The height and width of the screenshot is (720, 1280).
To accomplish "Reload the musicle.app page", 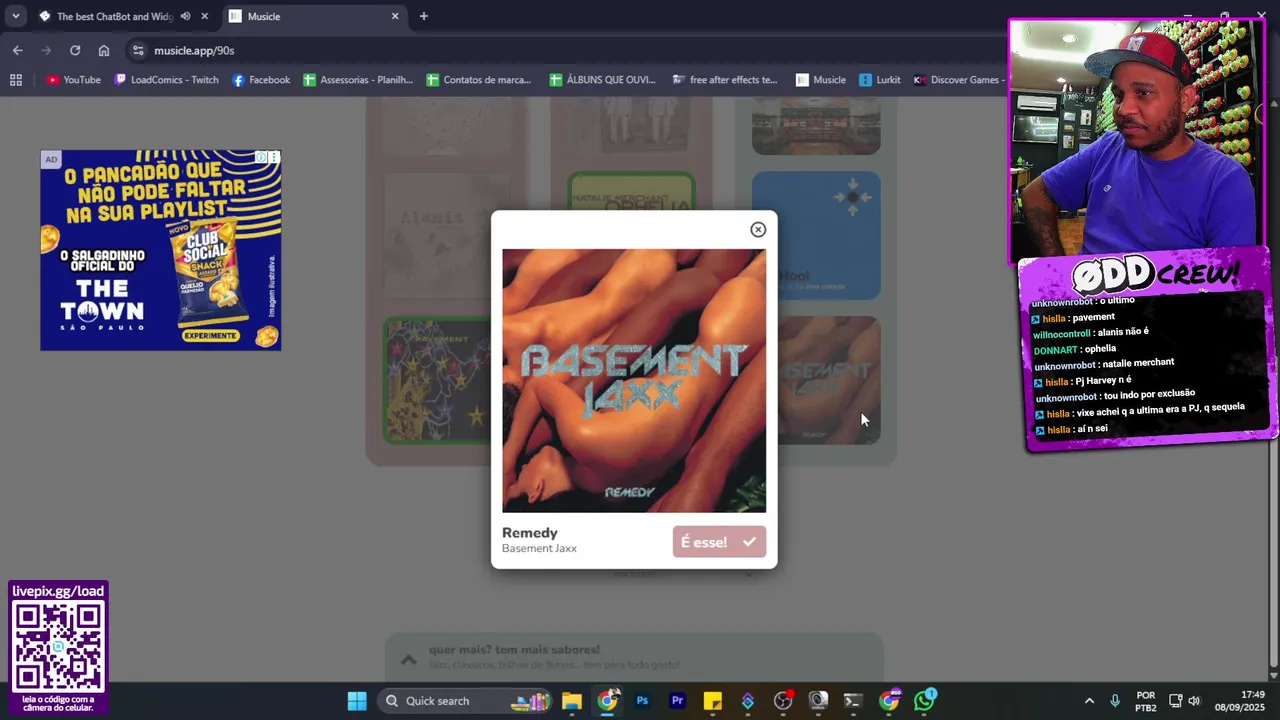I will [75, 50].
